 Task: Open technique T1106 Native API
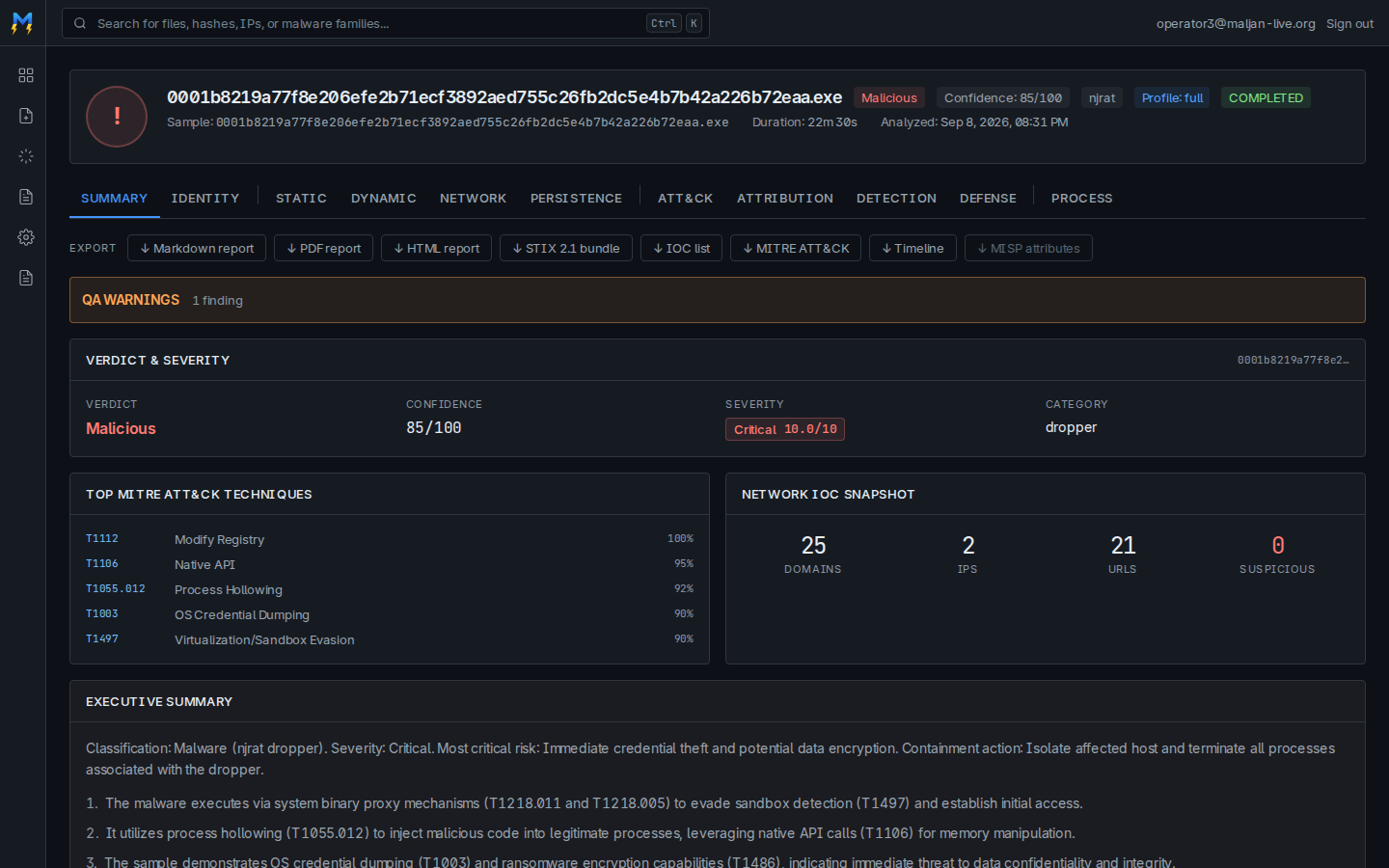tap(390, 564)
